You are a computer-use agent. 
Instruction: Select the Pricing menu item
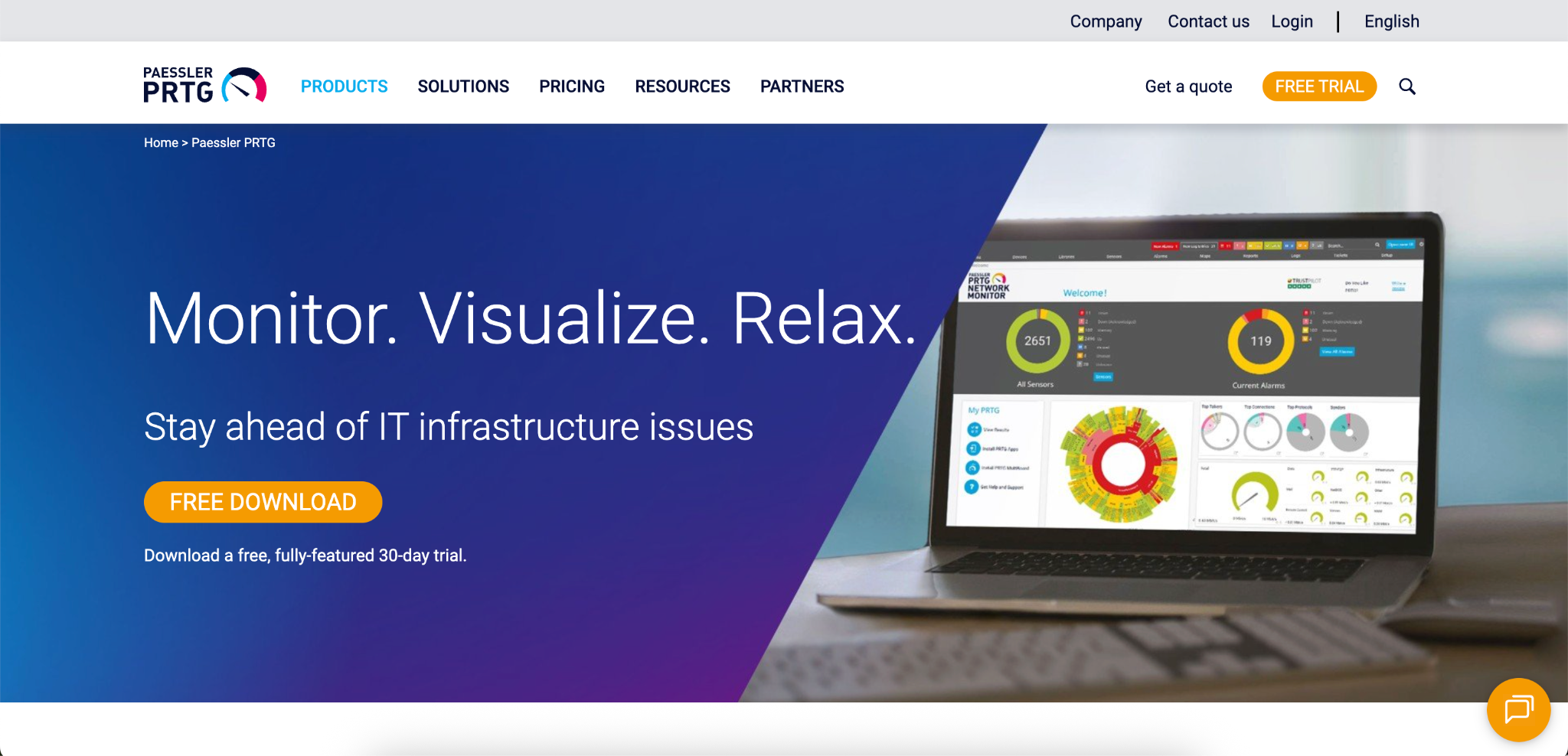(x=571, y=86)
